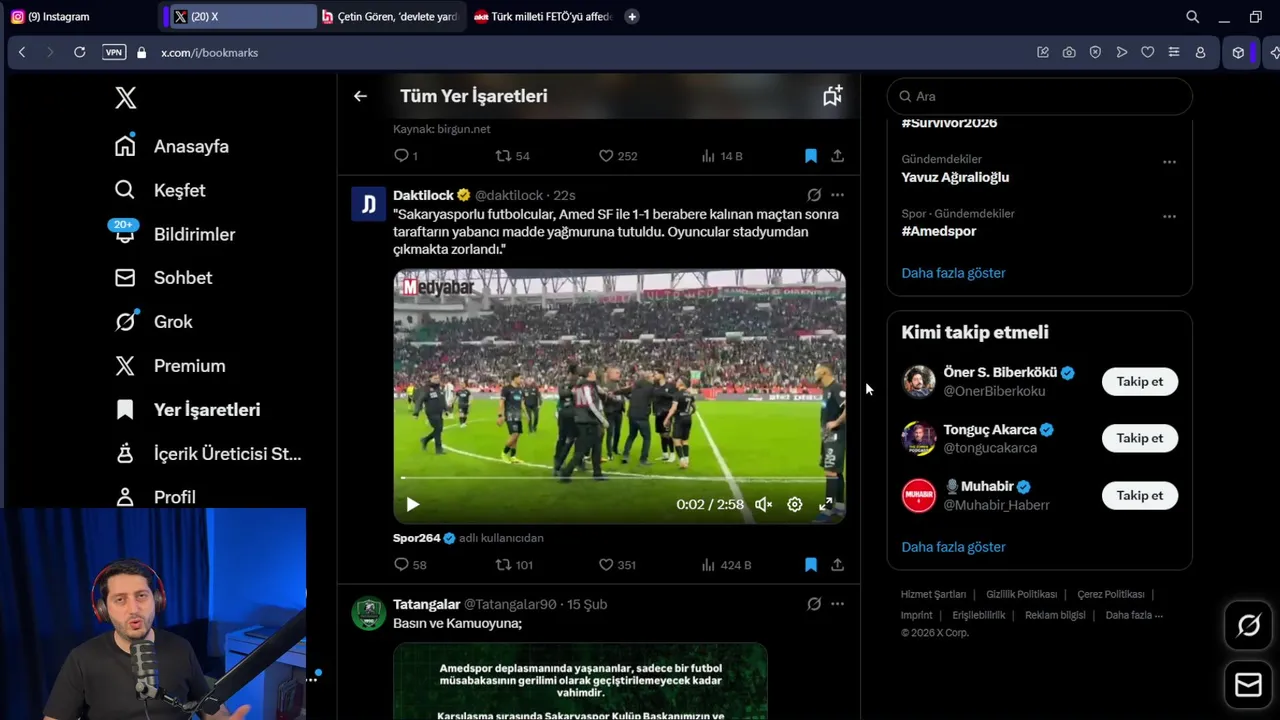Viewport: 1280px width, 720px height.
Task: Follow Tonguç Akarca
Action: tap(1140, 438)
